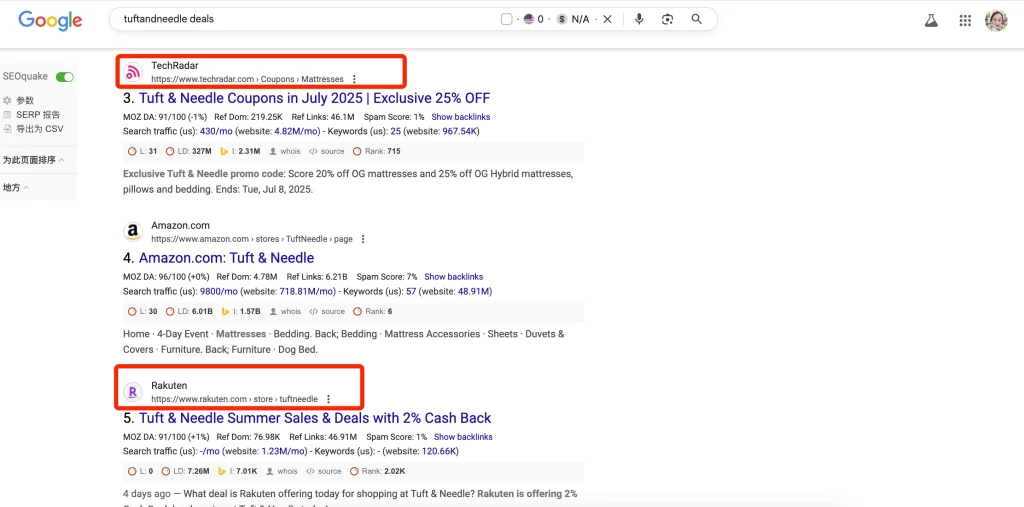Open the Amazon result options menu
Viewport: 1024px width, 507px height.
[363, 239]
